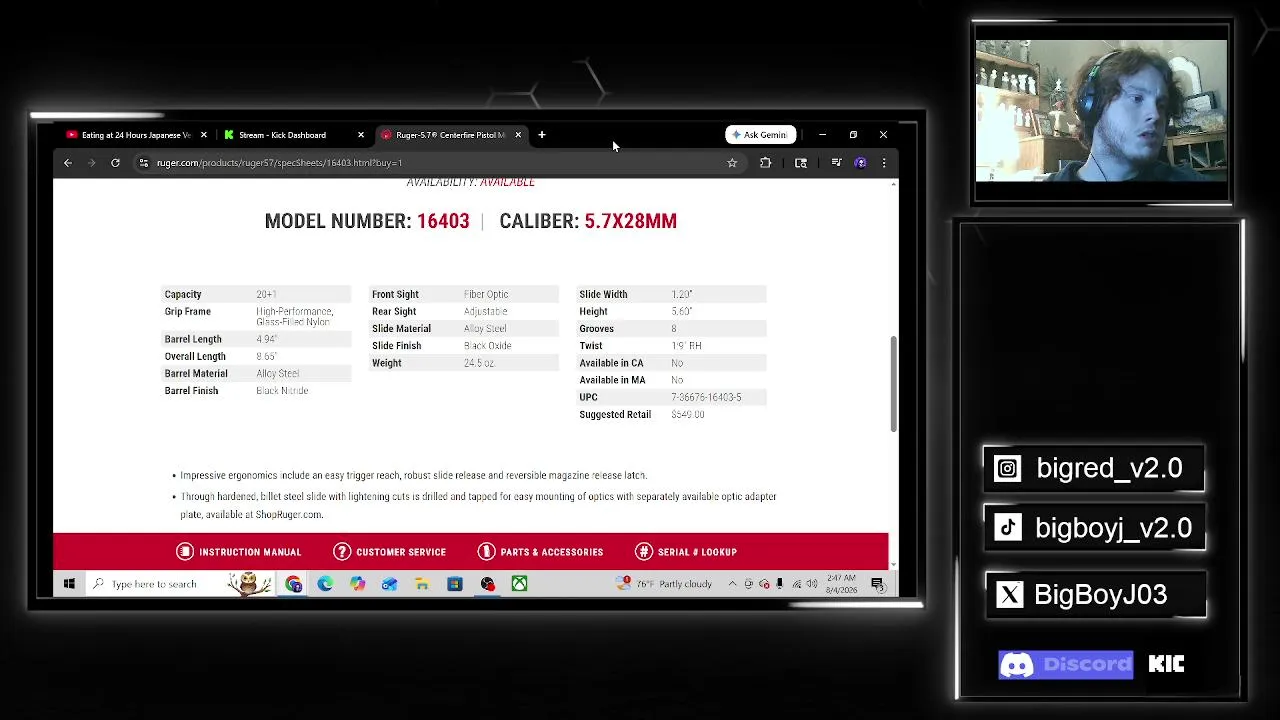The height and width of the screenshot is (720, 1280).
Task: Open Microsoft Edge from the taskbar
Action: (325, 584)
